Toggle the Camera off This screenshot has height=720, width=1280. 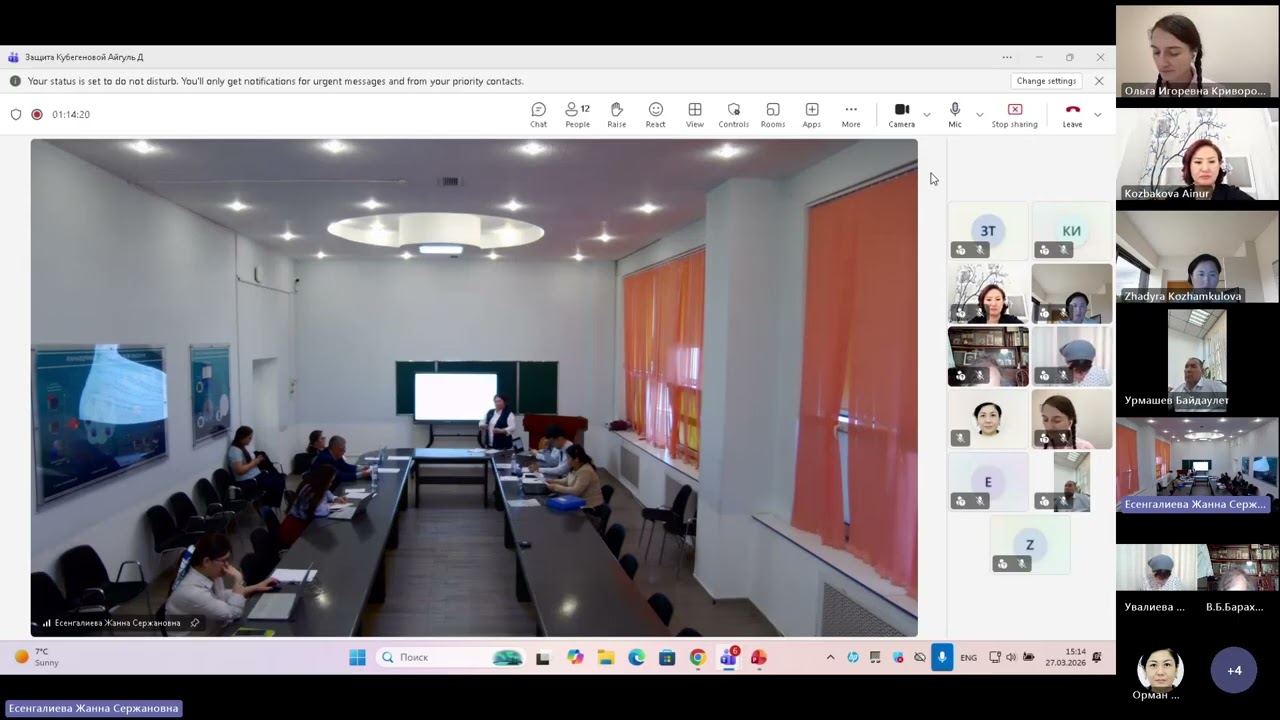pyautogui.click(x=901, y=115)
